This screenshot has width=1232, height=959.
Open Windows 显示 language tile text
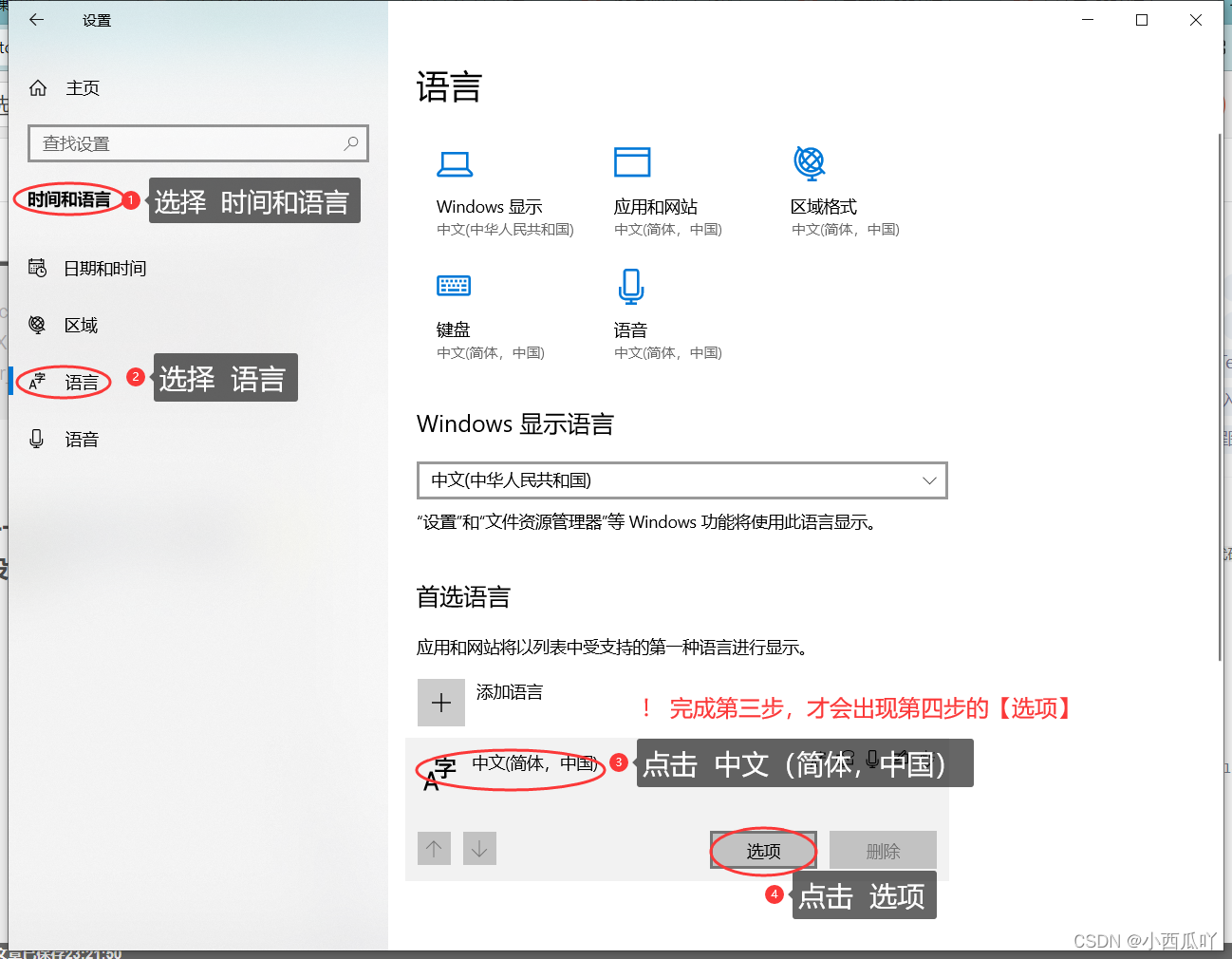click(490, 207)
